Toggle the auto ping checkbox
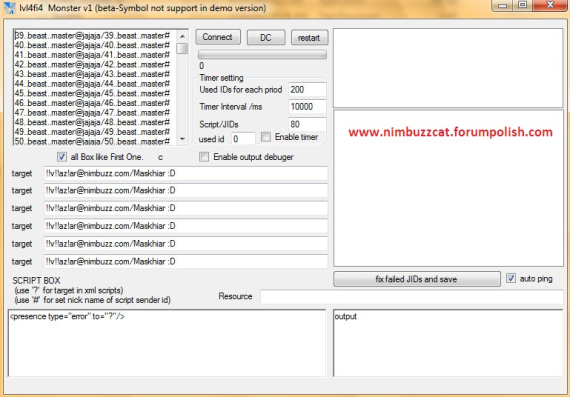This screenshot has height=397, width=570. click(x=511, y=278)
